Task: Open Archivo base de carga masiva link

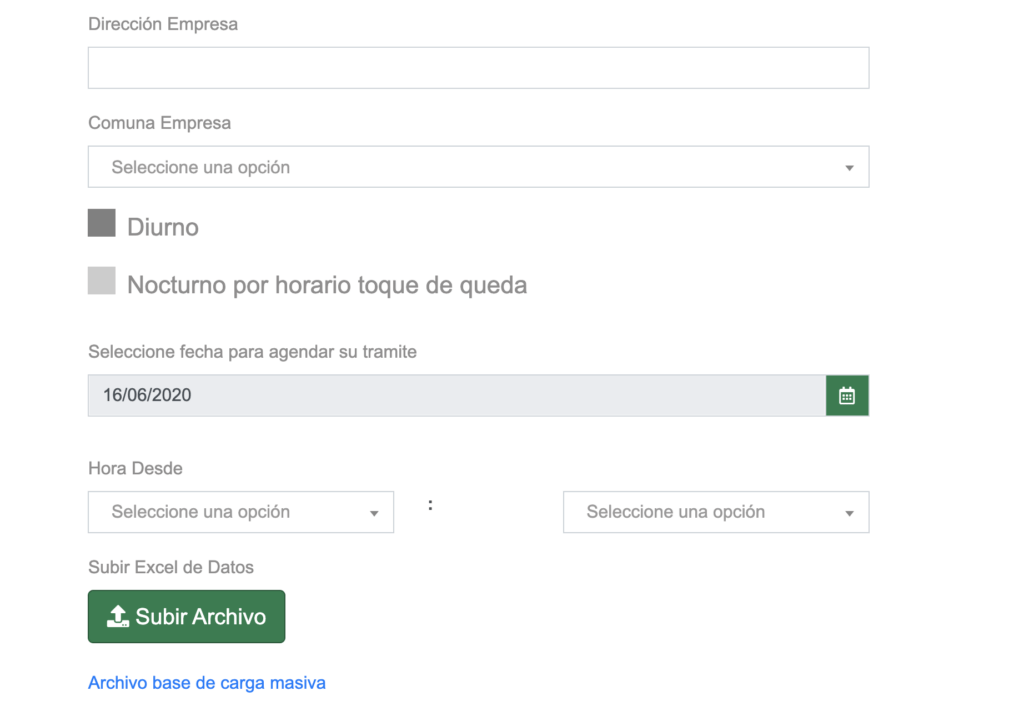Action: click(207, 683)
